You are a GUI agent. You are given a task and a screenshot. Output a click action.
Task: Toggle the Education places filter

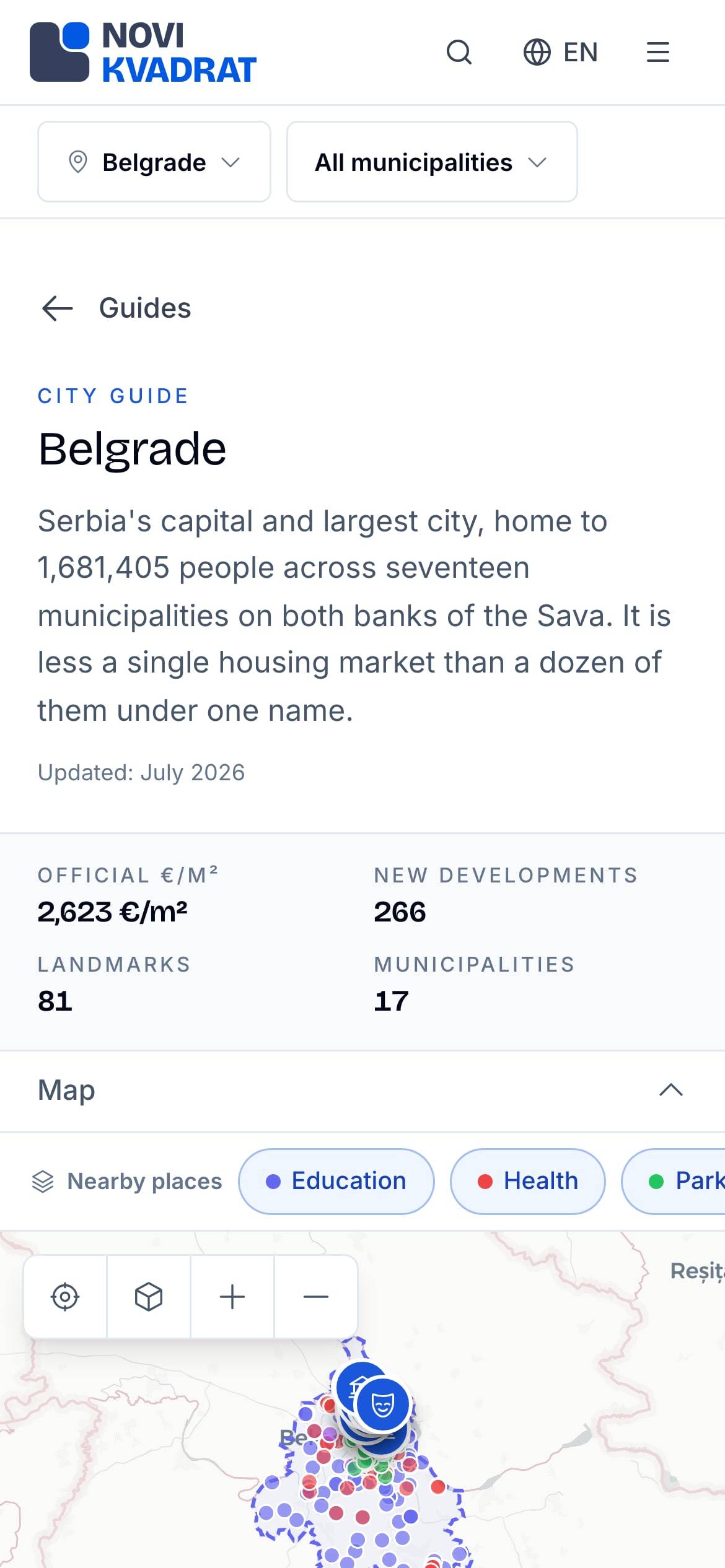(336, 1181)
